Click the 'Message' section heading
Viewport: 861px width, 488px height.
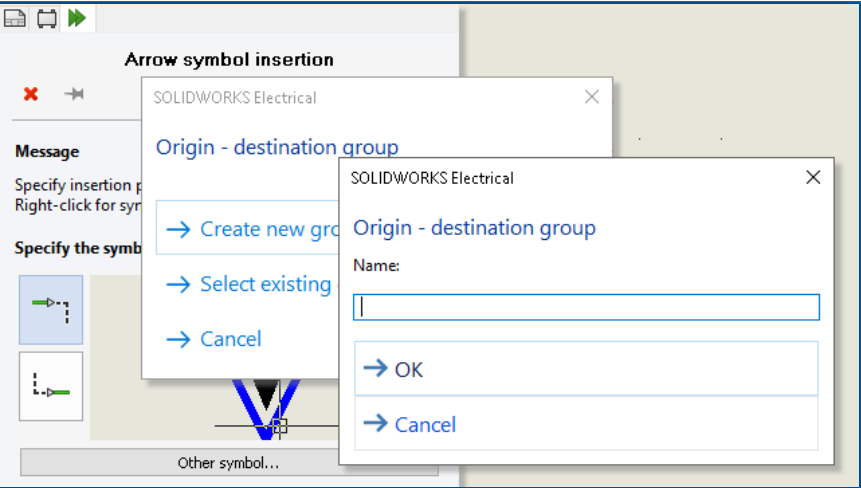click(47, 152)
